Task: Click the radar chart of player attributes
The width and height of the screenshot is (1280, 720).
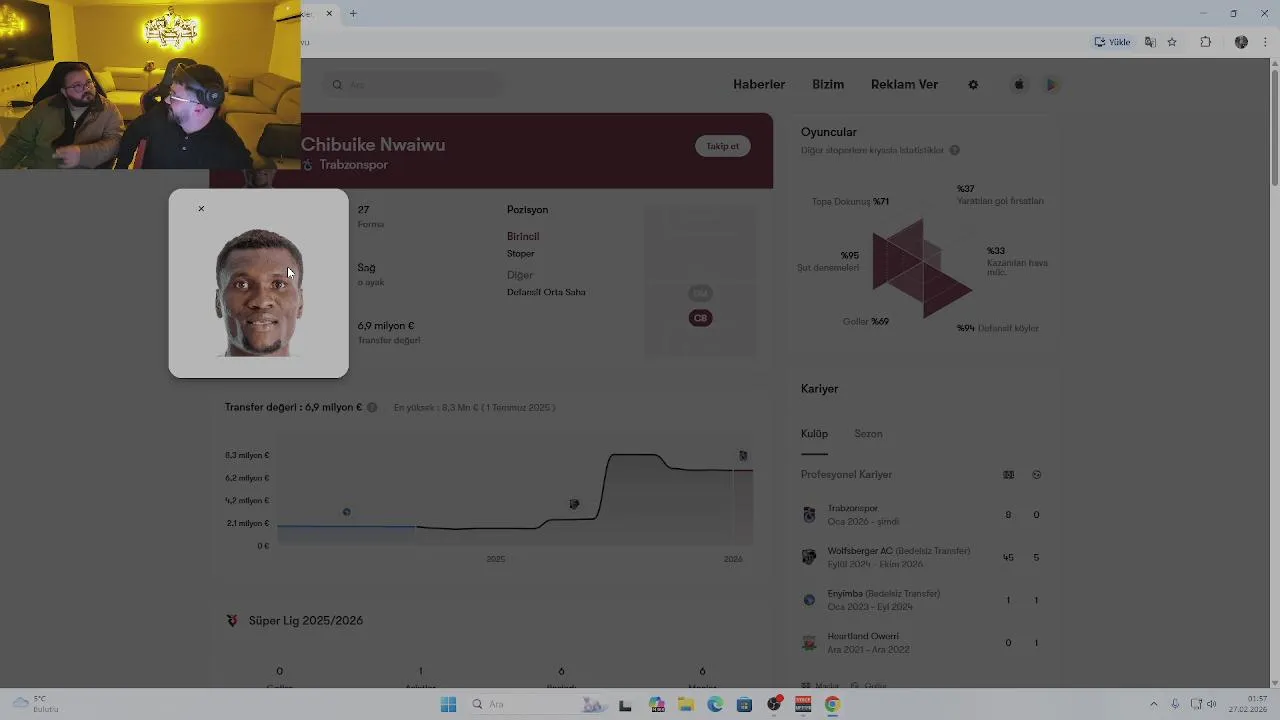Action: (x=921, y=268)
